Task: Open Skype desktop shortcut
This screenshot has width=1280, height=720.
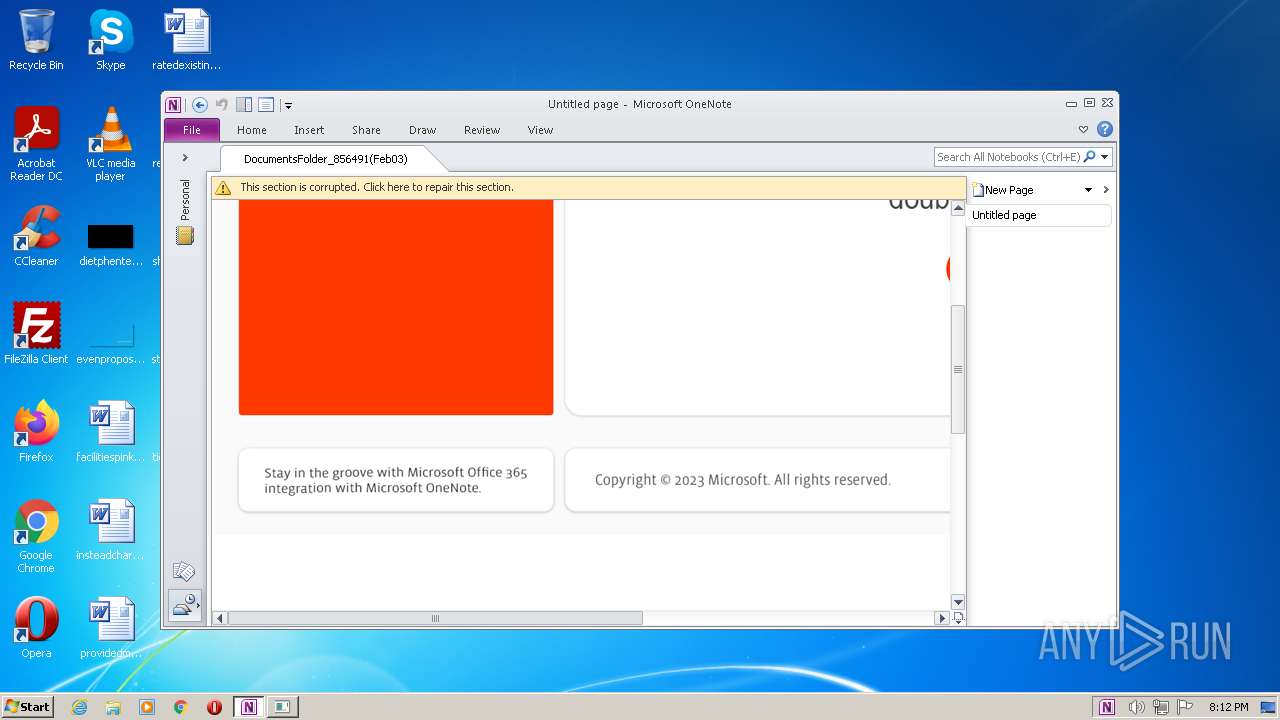Action: [110, 40]
